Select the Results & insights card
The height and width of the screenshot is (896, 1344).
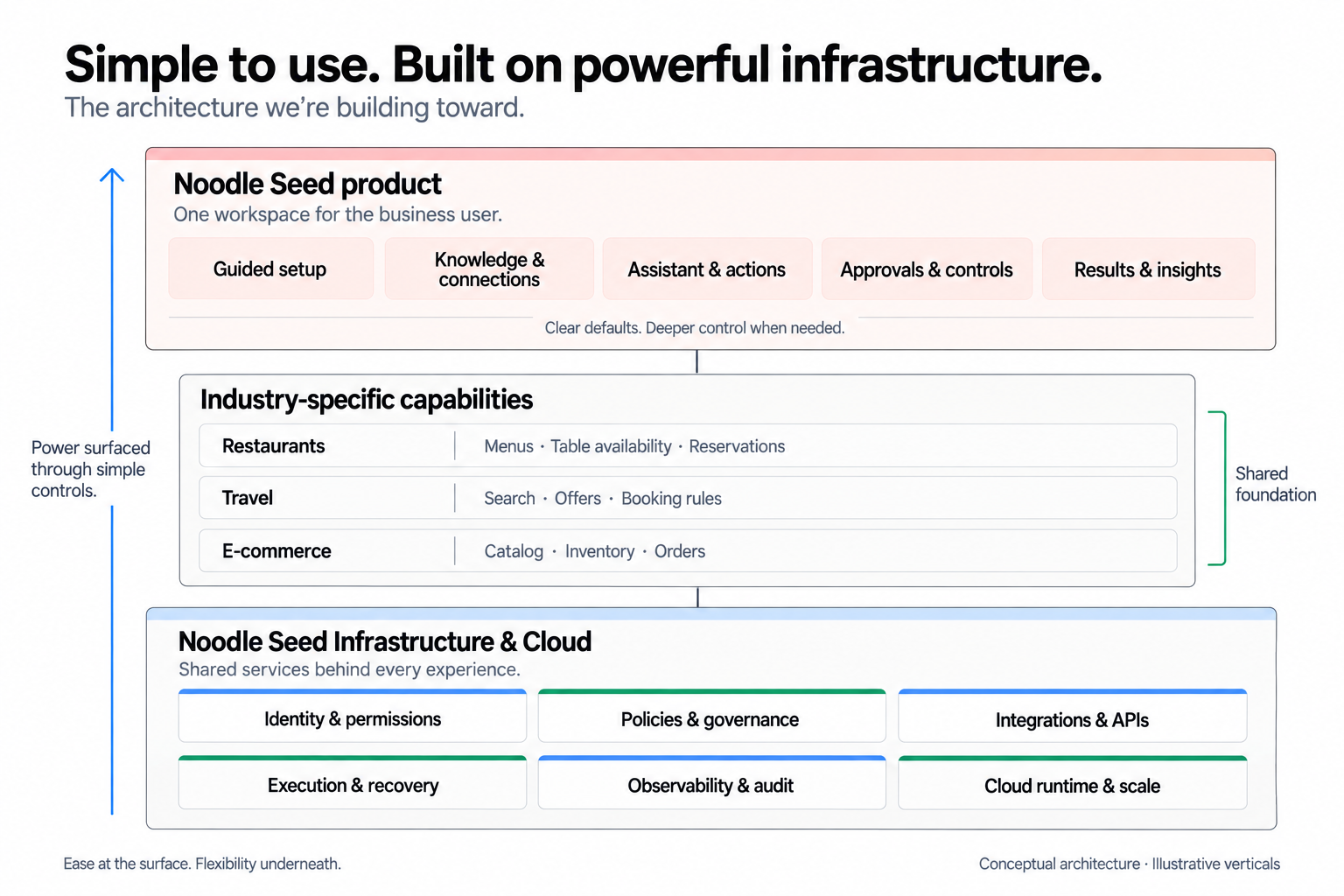[x=1148, y=269]
